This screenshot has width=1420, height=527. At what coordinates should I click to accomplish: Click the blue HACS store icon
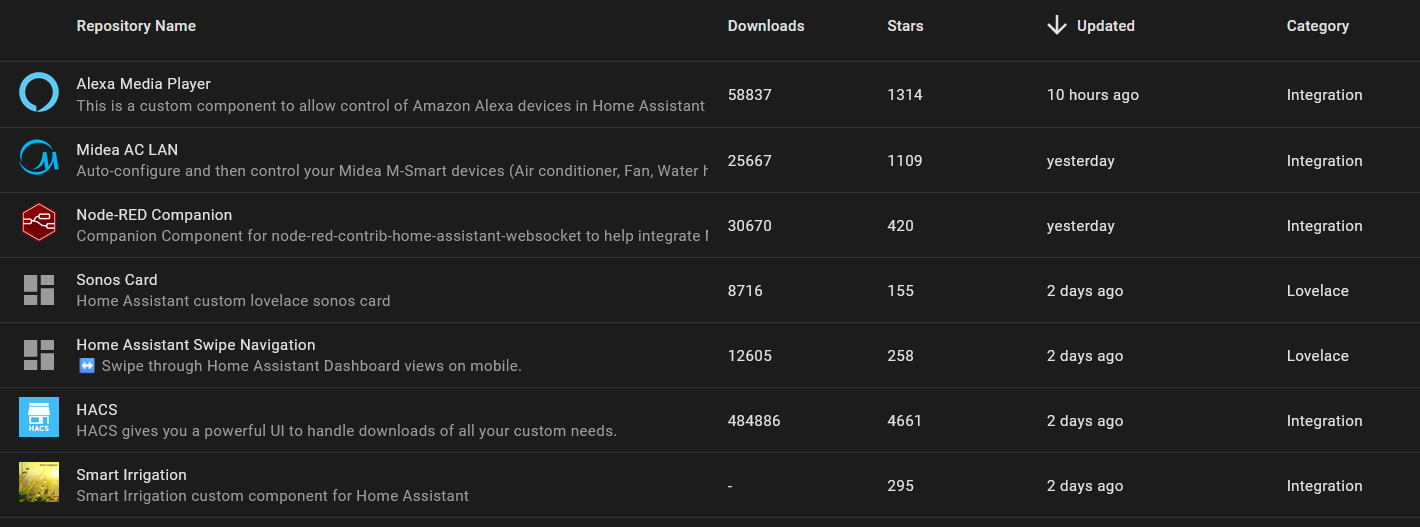tap(39, 417)
